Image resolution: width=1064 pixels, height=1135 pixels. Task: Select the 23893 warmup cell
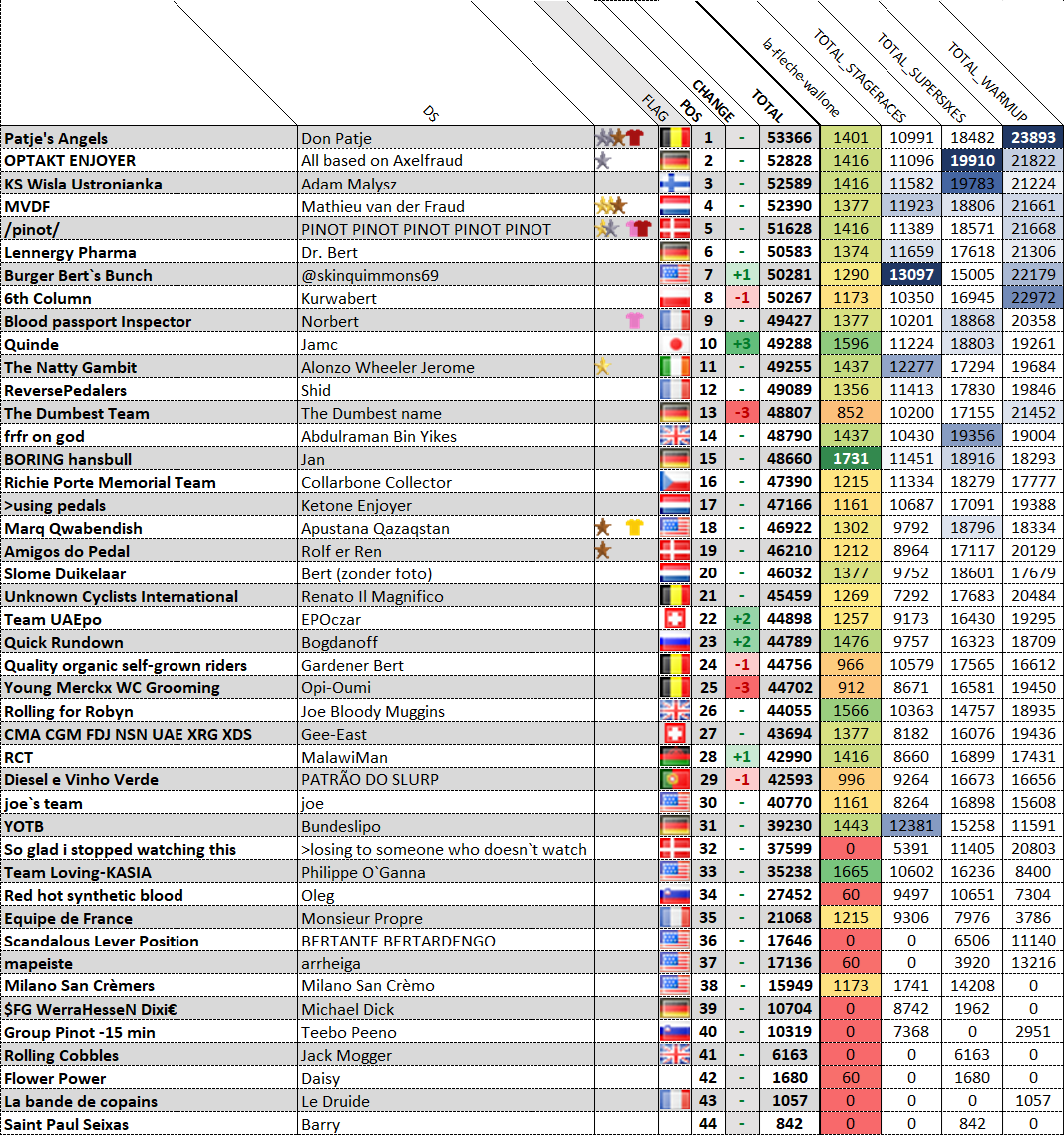pyautogui.click(x=1033, y=137)
